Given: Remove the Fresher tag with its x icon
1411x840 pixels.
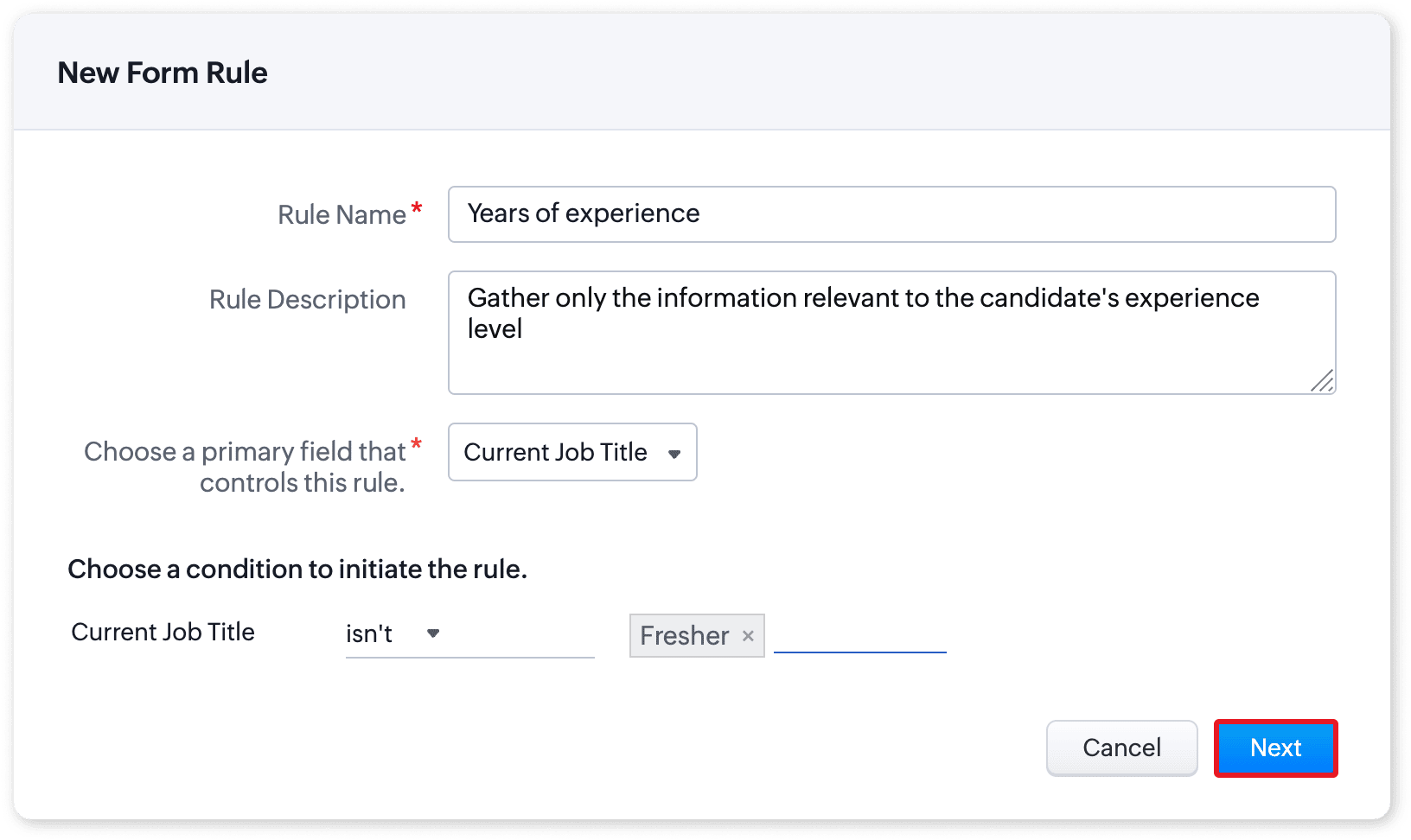Looking at the screenshot, I should [748, 636].
